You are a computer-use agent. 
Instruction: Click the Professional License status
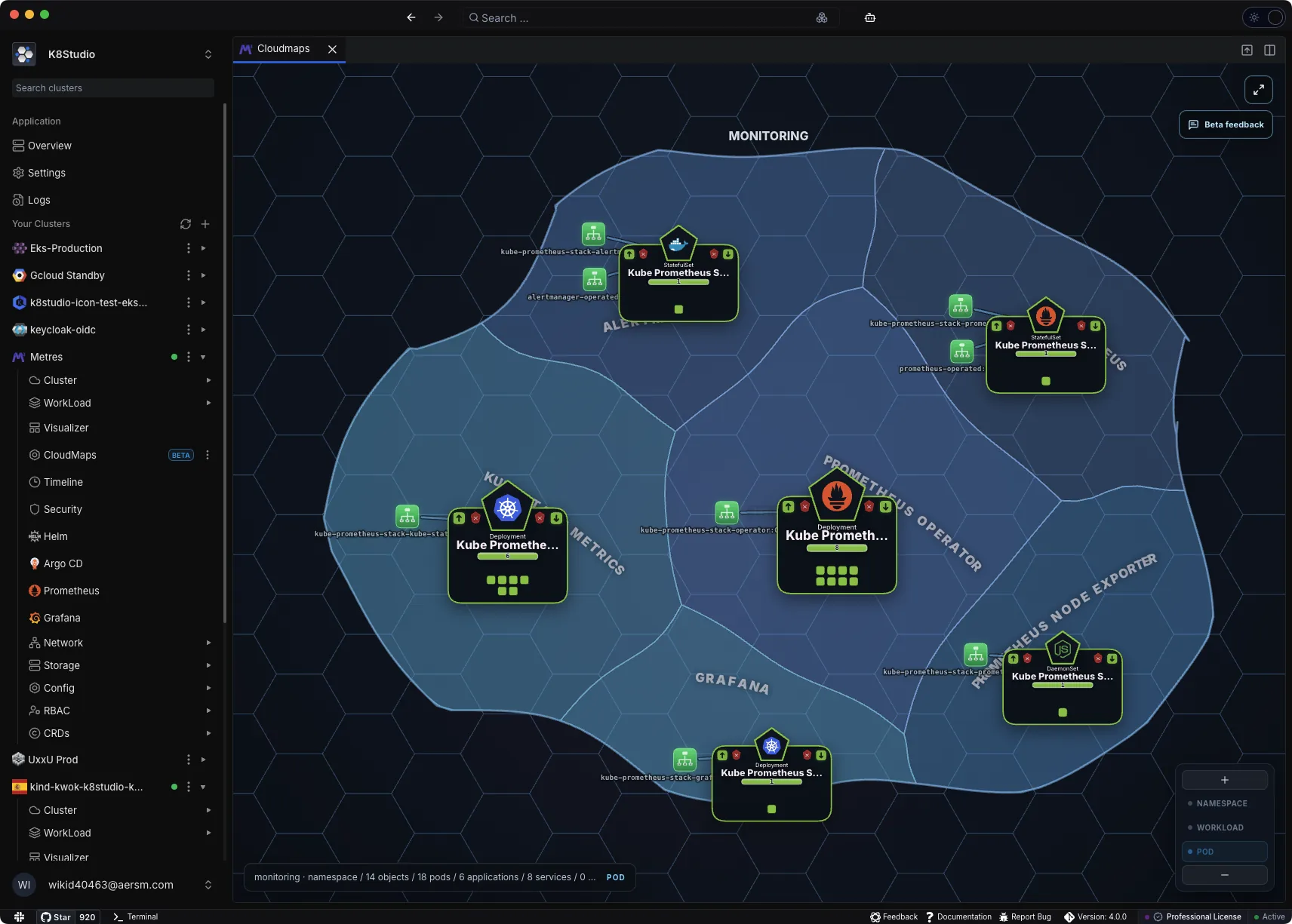pyautogui.click(x=1198, y=916)
